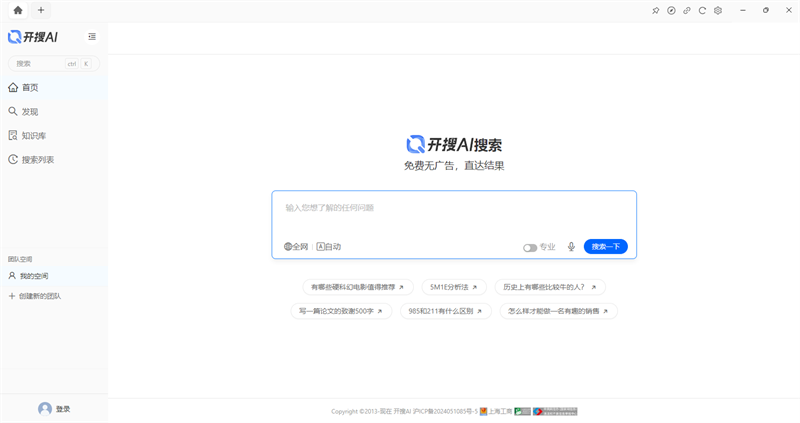Viewport: 800px width, 423px height.
Task: Open 搜索列表 in the sidebar
Action: pyautogui.click(x=38, y=160)
